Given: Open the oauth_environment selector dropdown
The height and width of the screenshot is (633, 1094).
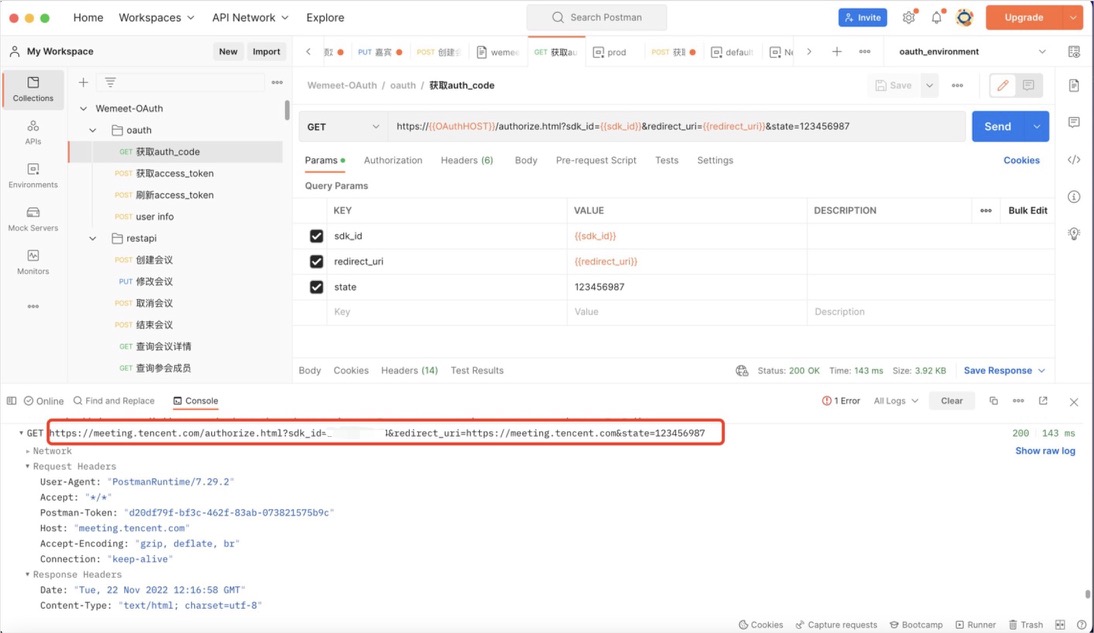Looking at the screenshot, I should [971, 52].
